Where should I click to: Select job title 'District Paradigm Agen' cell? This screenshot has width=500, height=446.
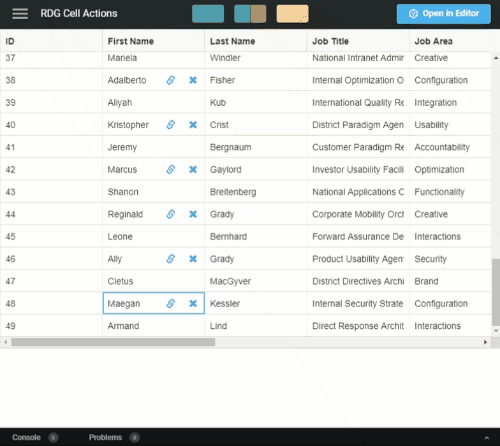tap(358, 125)
